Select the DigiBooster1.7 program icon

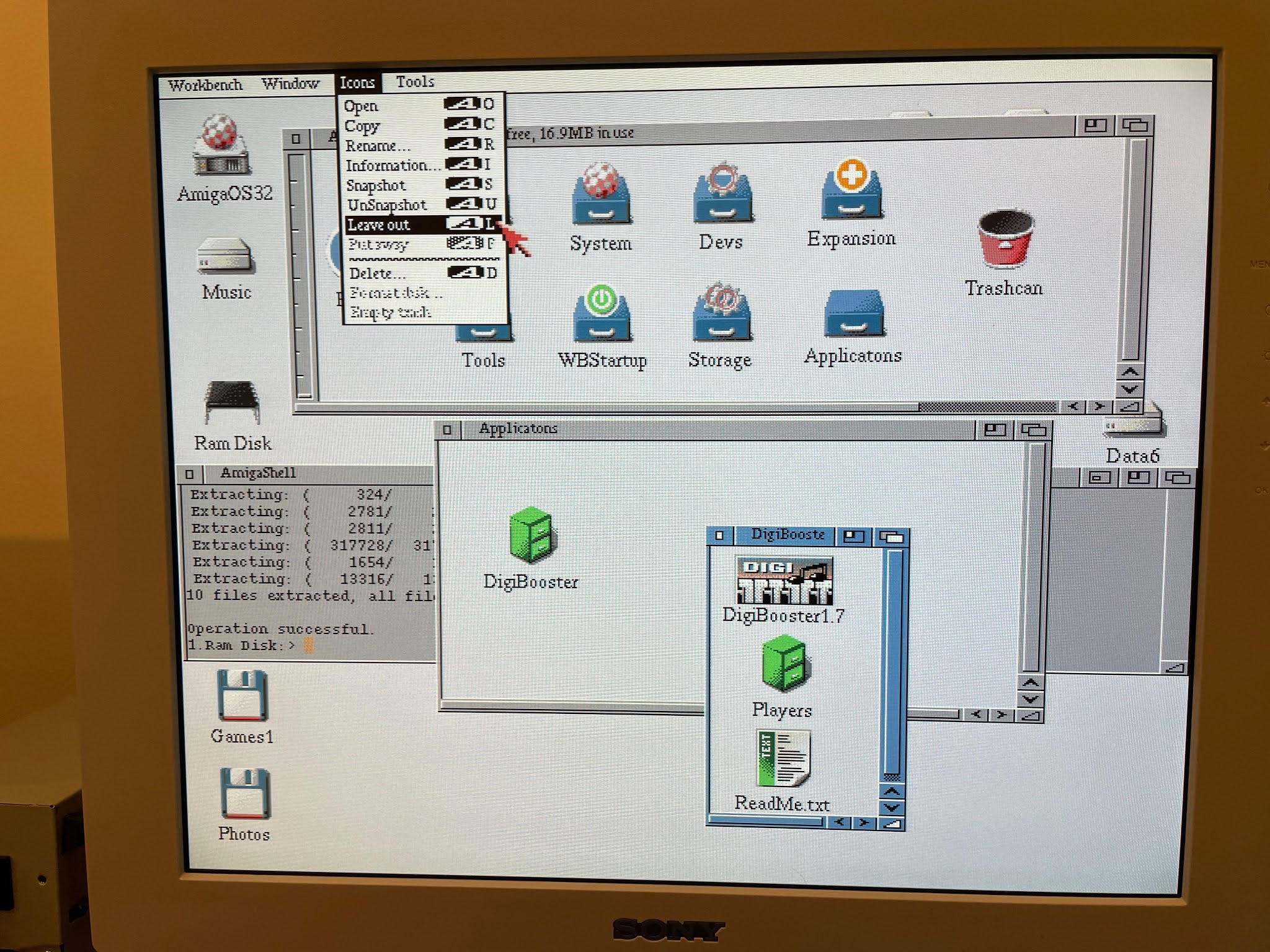pos(784,580)
